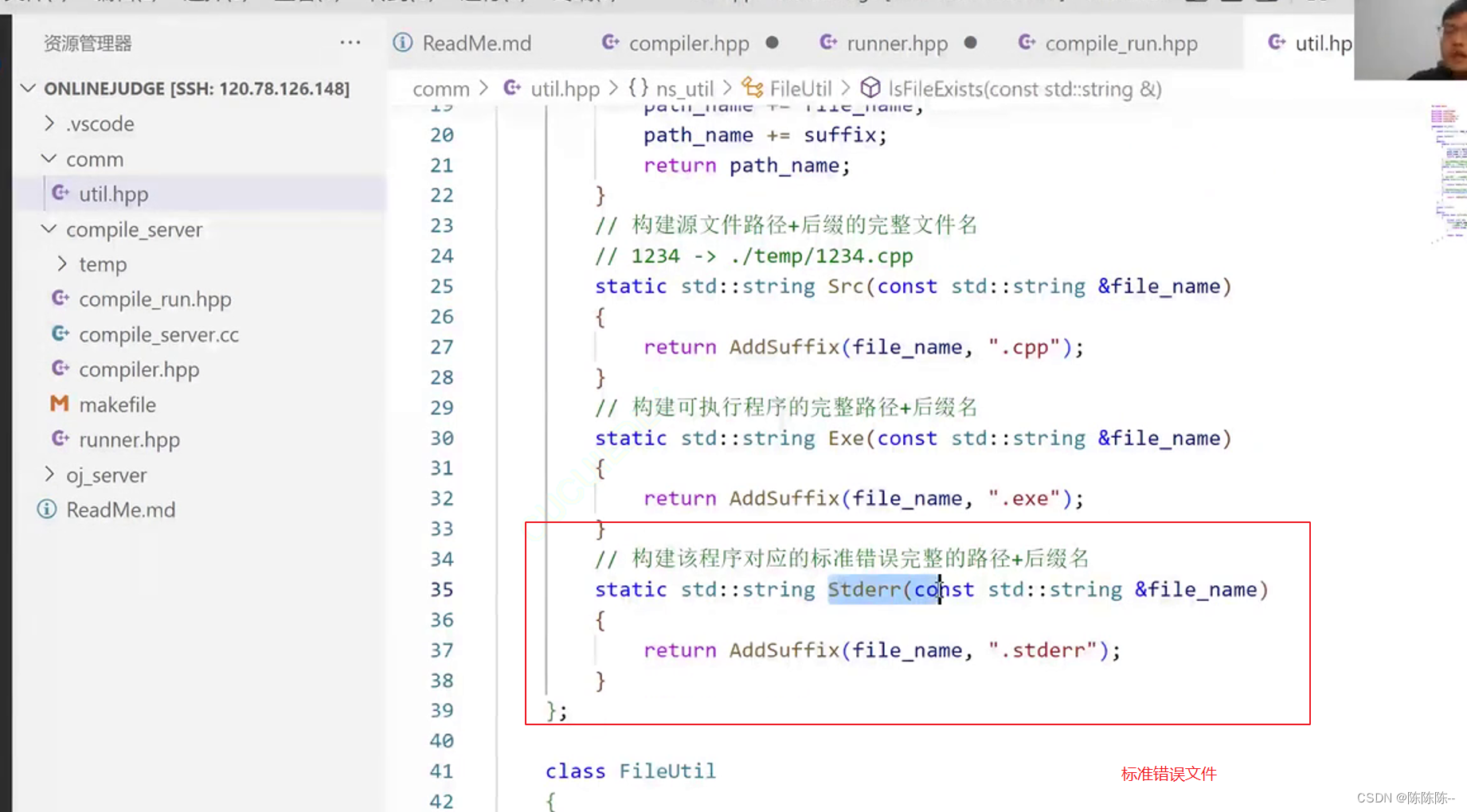Click line number 35 in the gutter
Screen dimensions: 1467x812
(x=441, y=590)
